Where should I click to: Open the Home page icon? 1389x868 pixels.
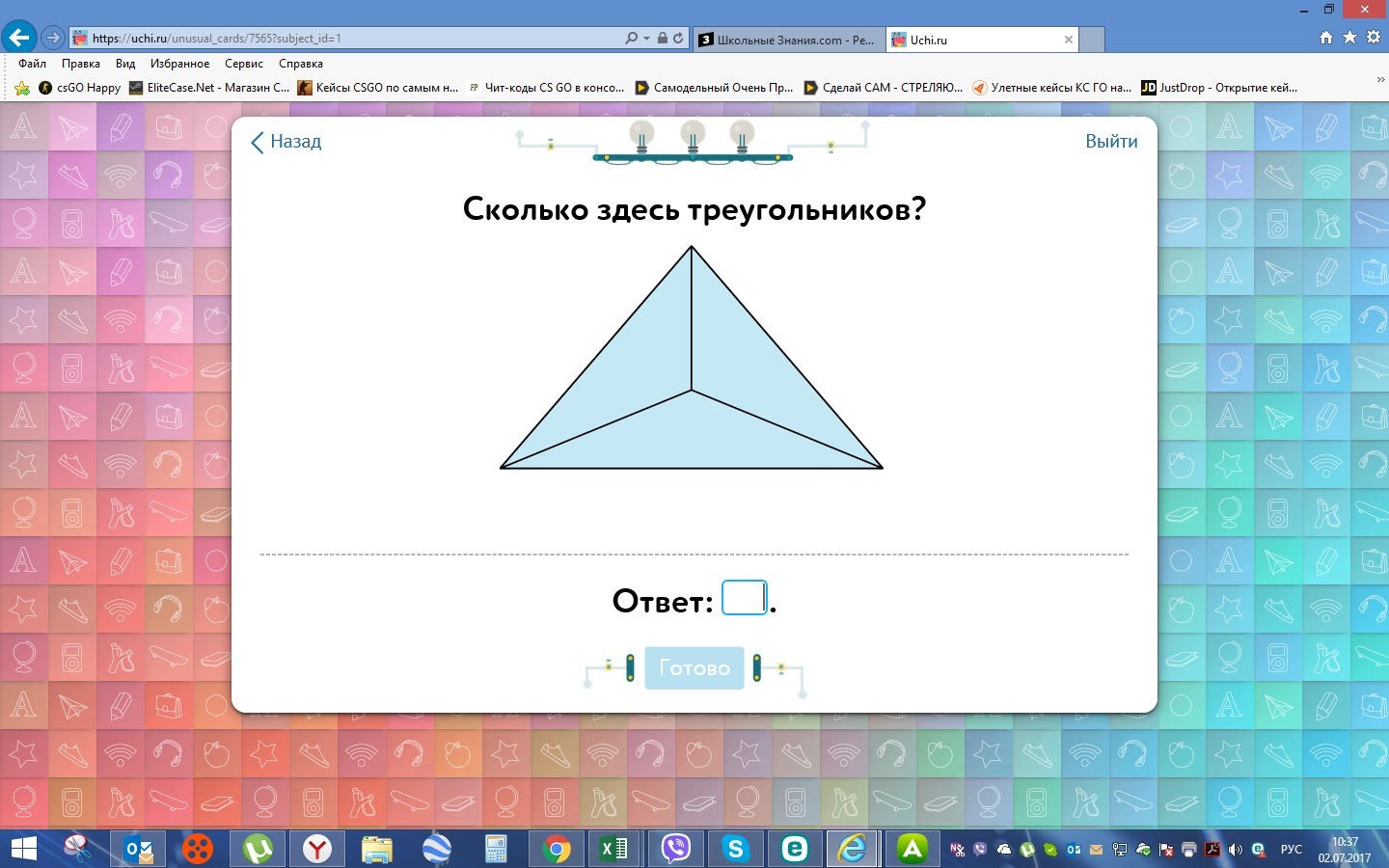[x=1325, y=37]
